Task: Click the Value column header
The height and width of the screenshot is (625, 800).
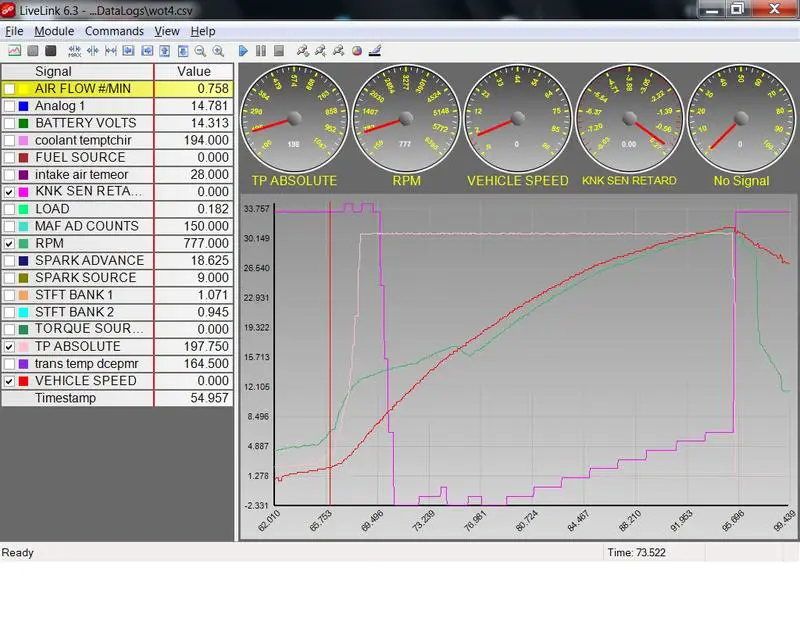Action: click(194, 71)
